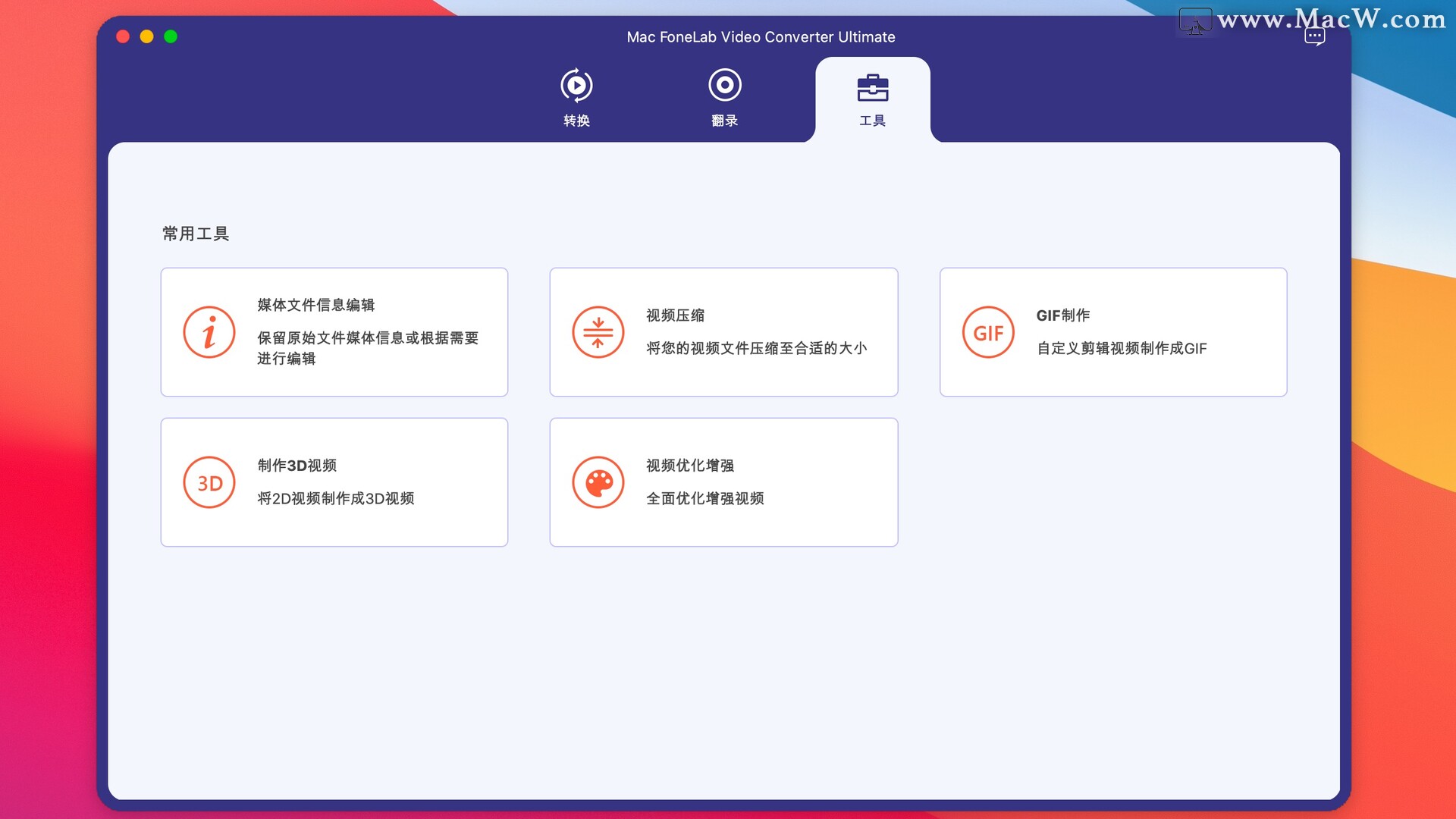Minimize the window with yellow button
Screen dimensions: 1456x819
coord(147,36)
